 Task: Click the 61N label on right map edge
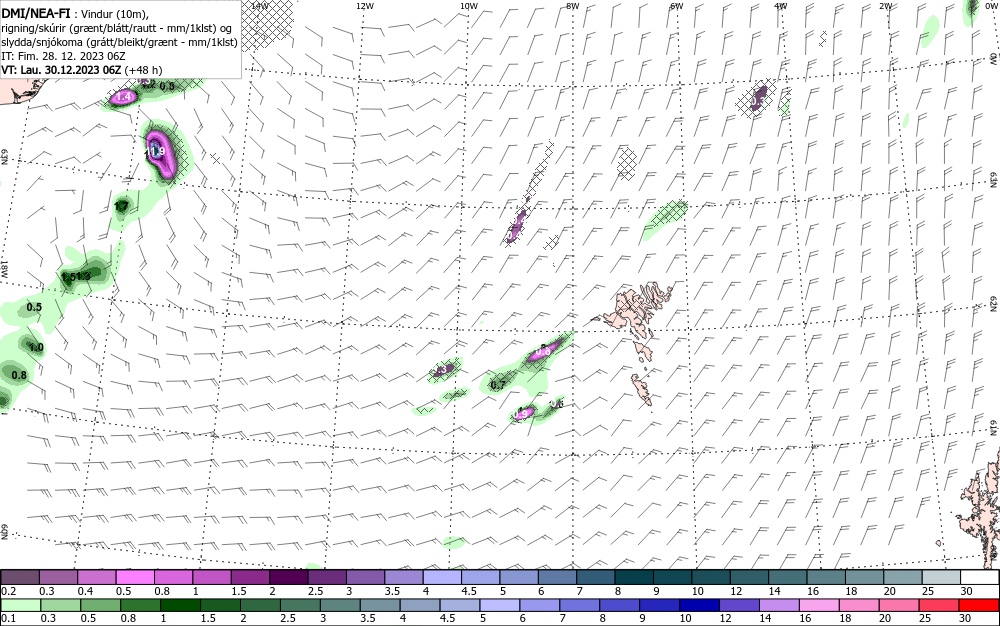(x=994, y=428)
